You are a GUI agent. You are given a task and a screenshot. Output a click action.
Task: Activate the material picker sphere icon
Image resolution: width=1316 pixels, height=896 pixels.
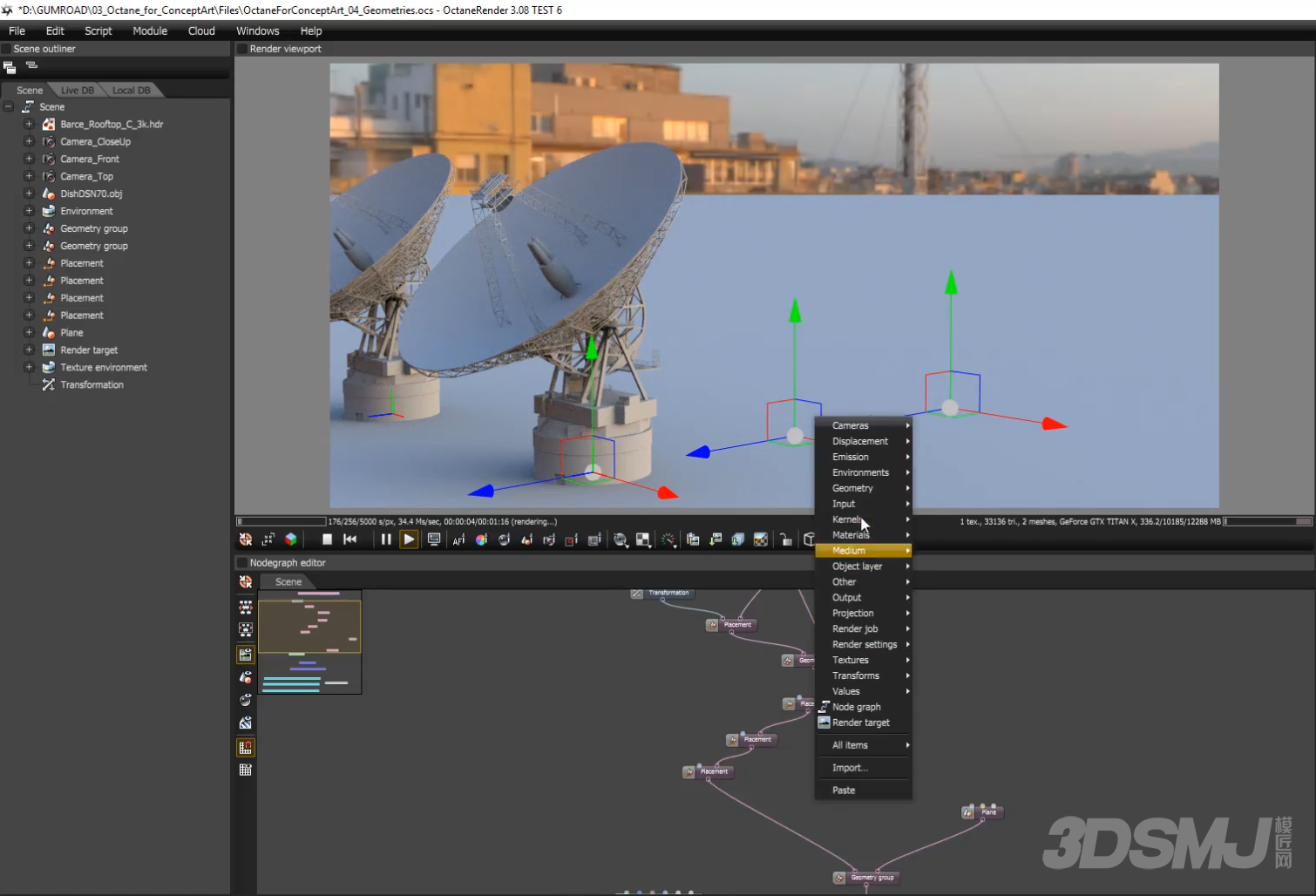504,540
